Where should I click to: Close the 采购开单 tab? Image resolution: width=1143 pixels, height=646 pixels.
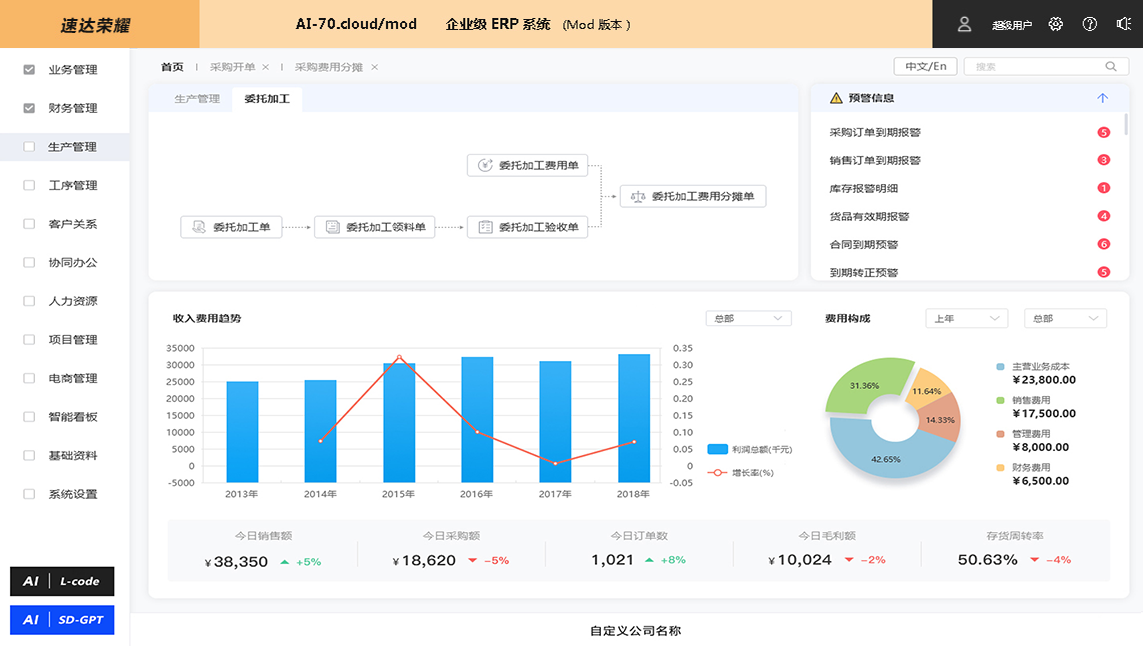[266, 67]
